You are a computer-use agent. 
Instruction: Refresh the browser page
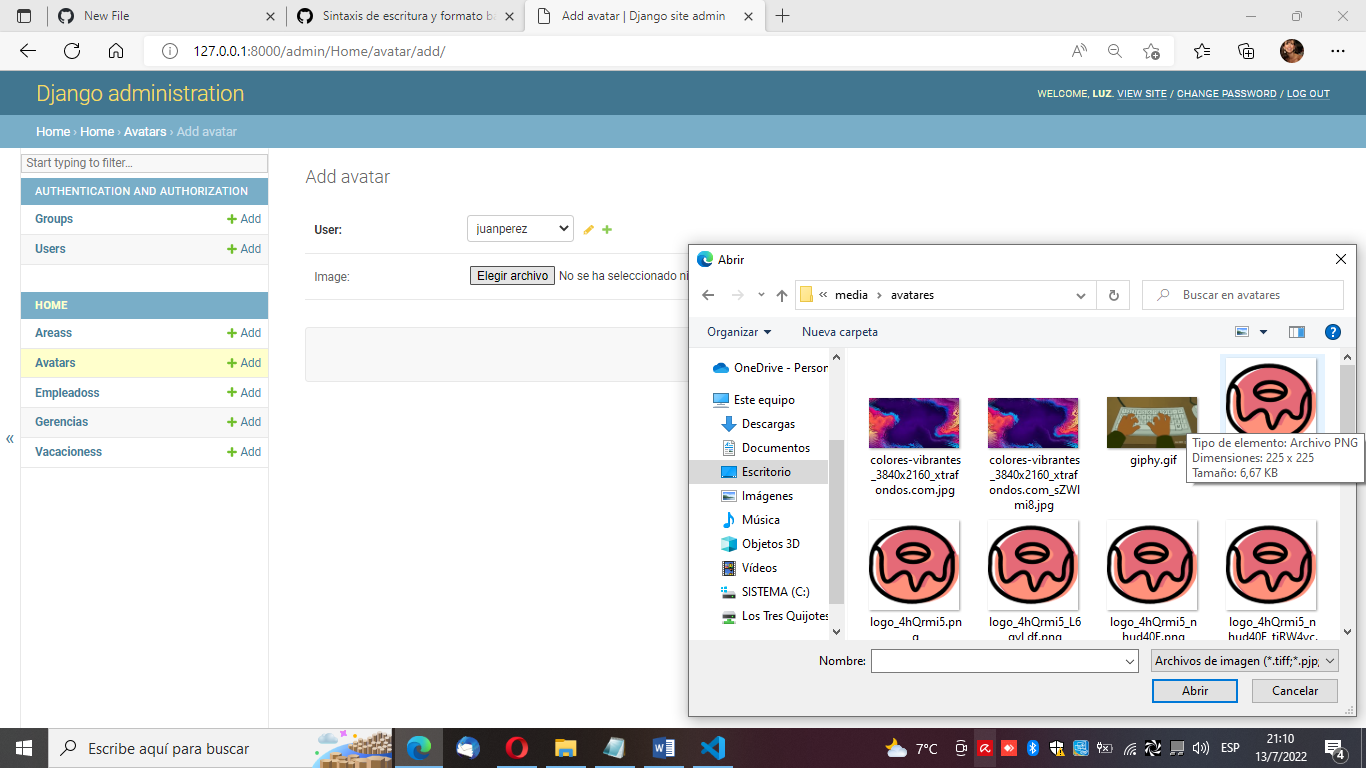point(72,51)
